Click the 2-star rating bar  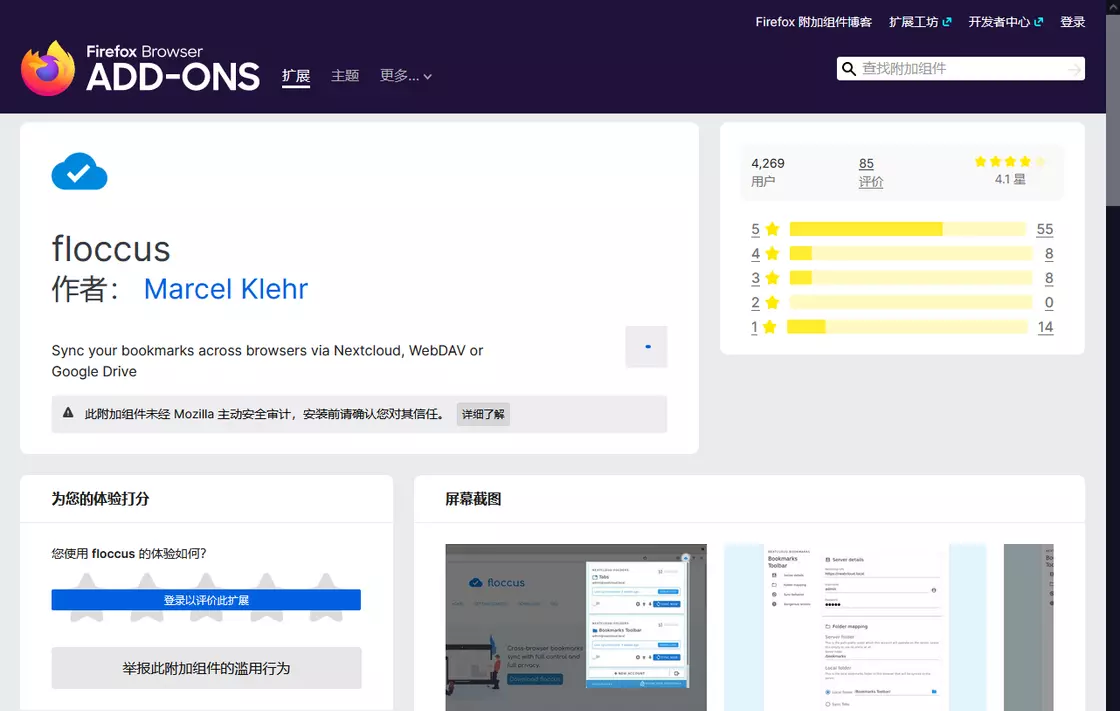point(911,302)
